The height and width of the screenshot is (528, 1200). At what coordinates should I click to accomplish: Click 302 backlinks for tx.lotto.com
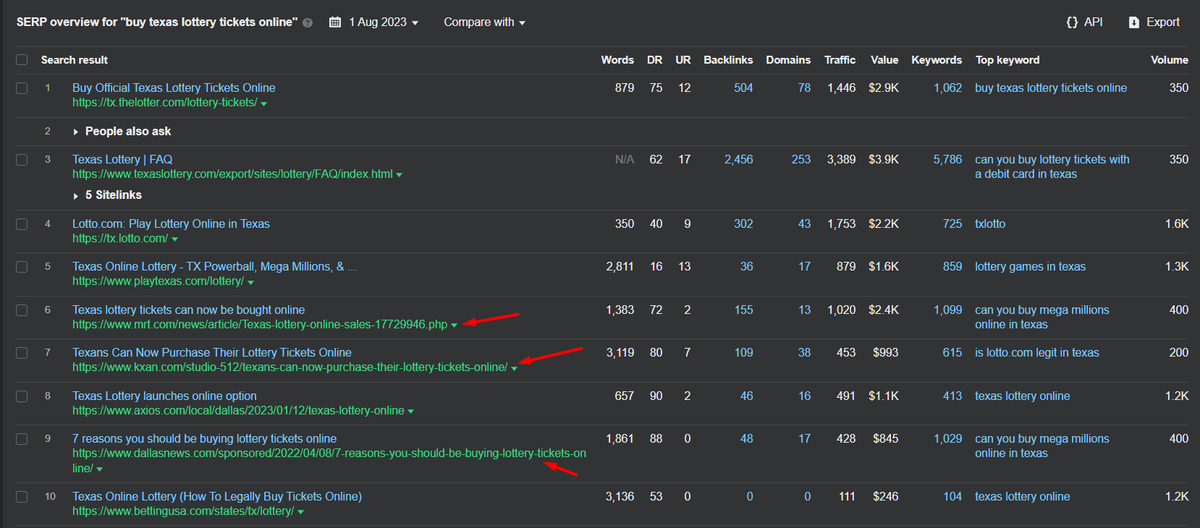click(743, 224)
